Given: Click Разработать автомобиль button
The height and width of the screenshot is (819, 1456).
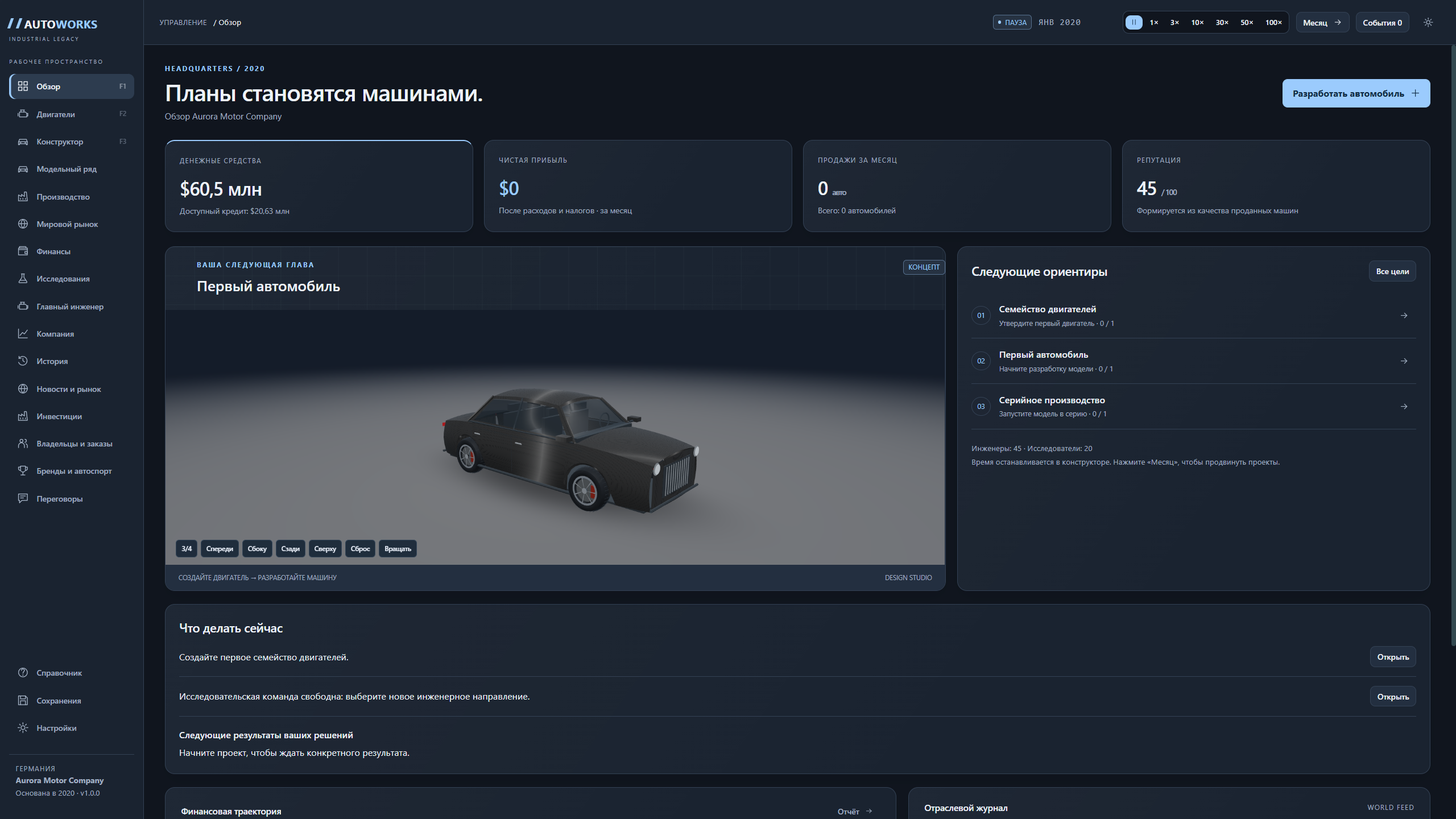Looking at the screenshot, I should pos(1356,93).
